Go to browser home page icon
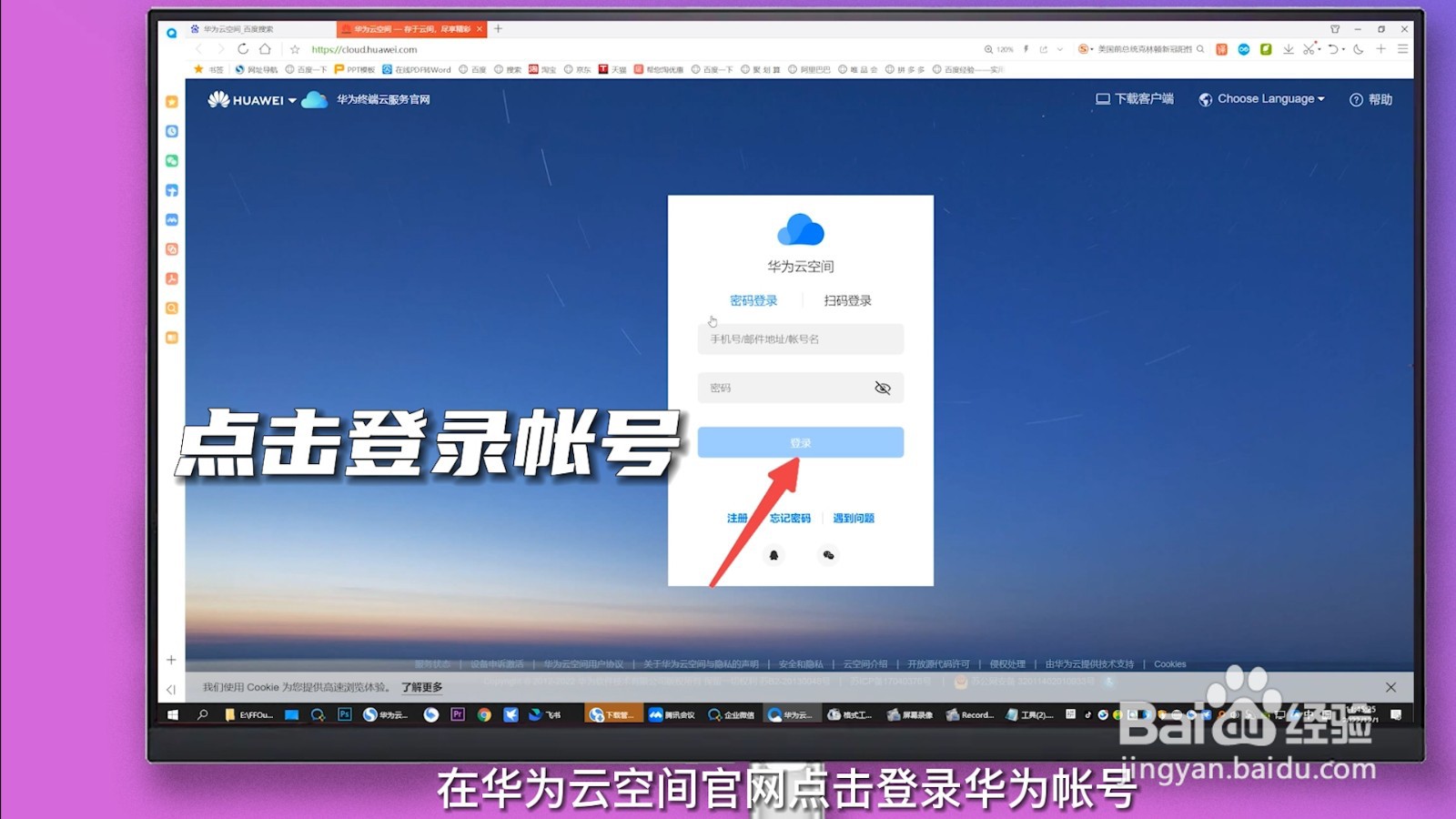 (265, 49)
